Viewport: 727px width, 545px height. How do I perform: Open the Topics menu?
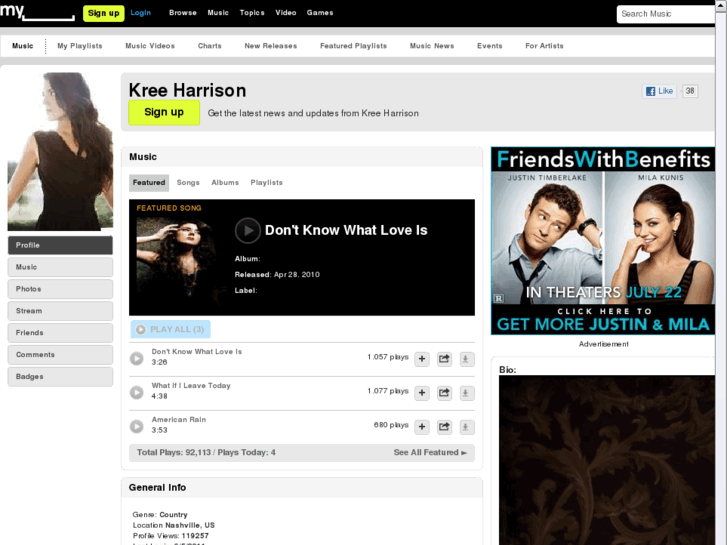252,13
